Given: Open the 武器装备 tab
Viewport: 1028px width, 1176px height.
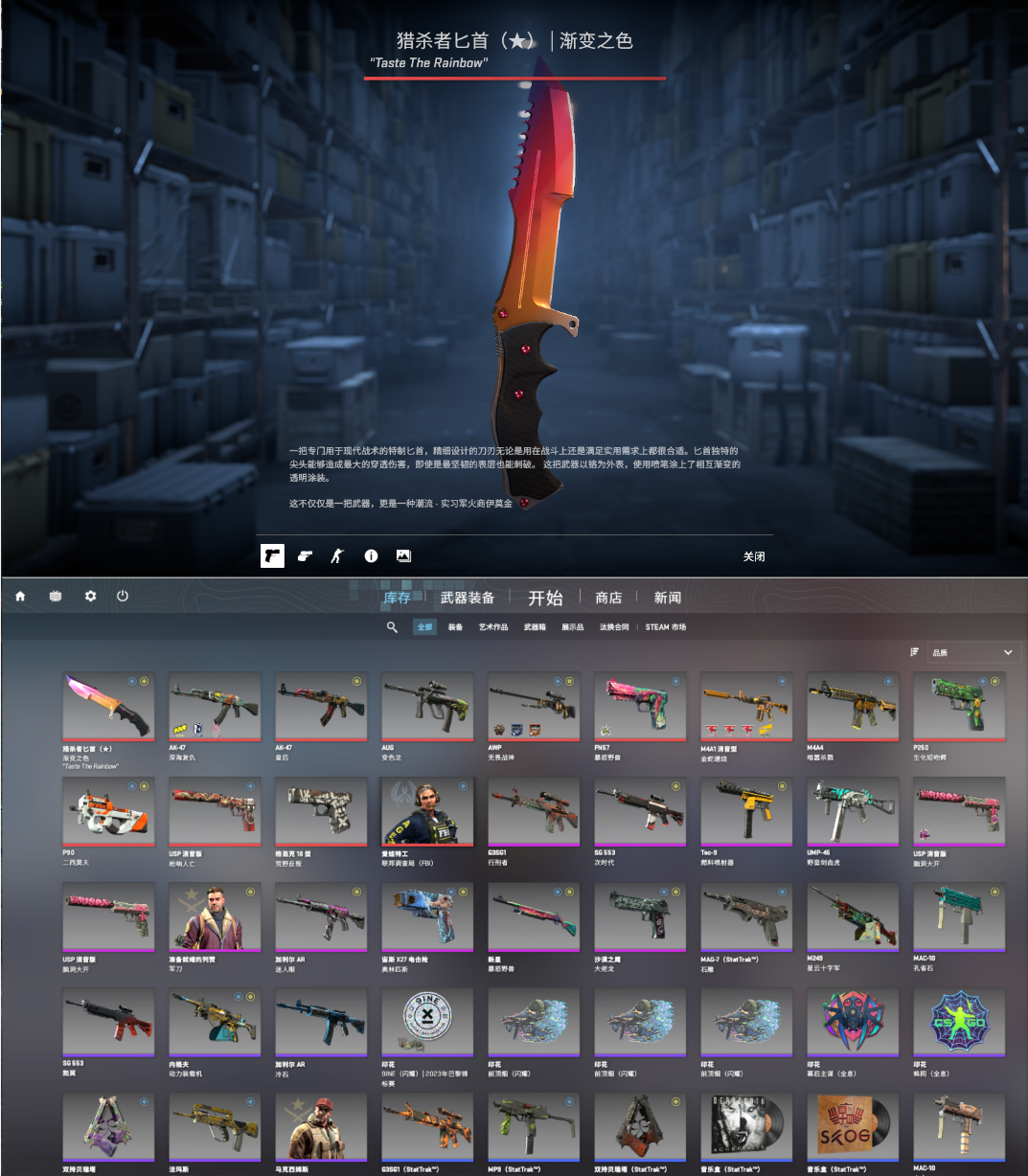Looking at the screenshot, I should click(x=467, y=598).
